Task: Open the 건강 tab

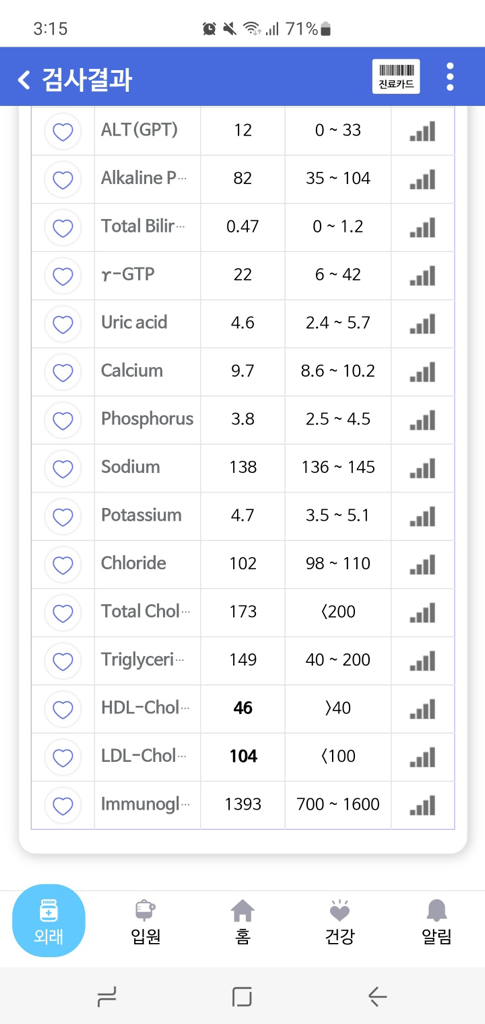Action: pos(339,922)
